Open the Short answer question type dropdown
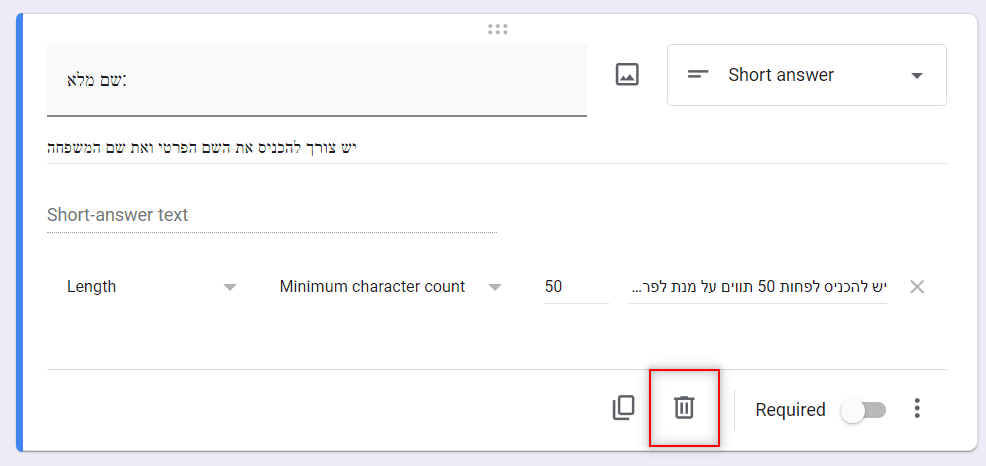Viewport: 986px width, 466px height. (806, 75)
